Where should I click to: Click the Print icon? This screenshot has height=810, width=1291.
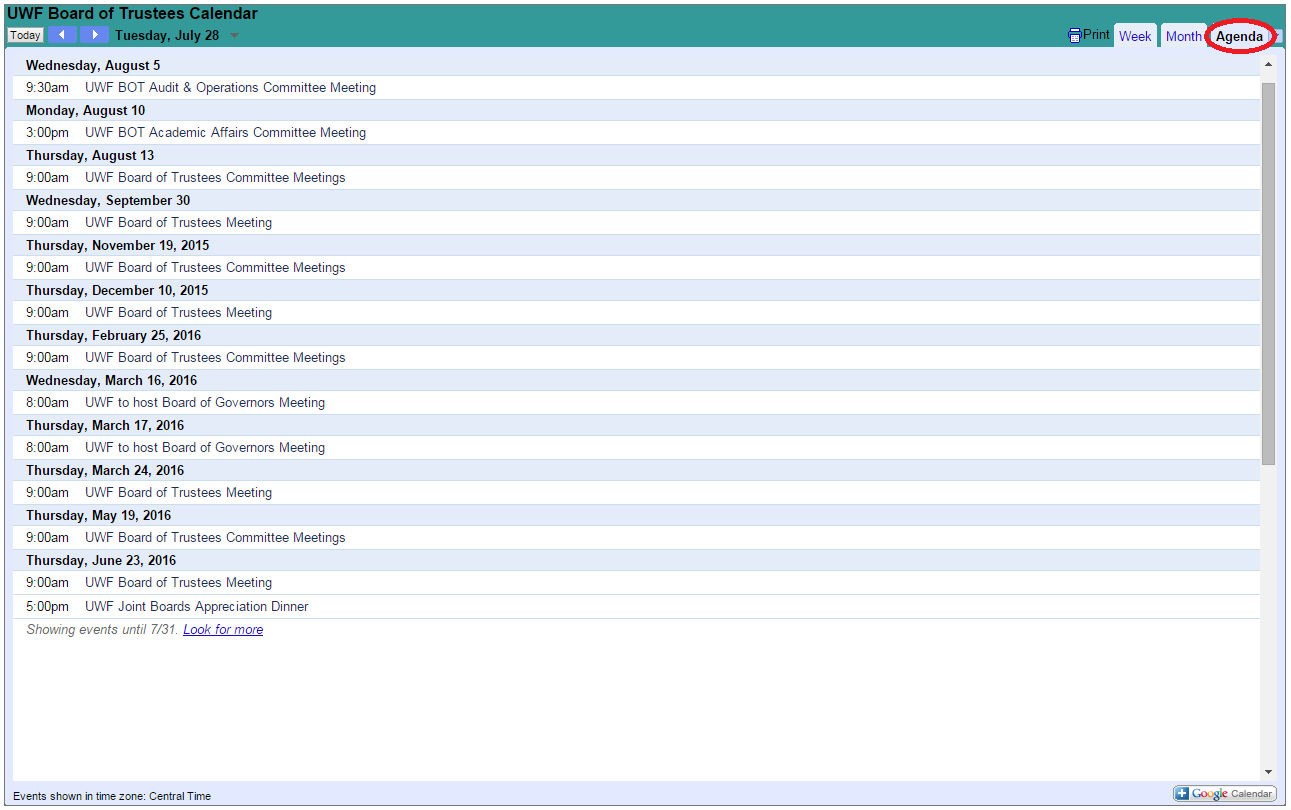pos(1075,35)
